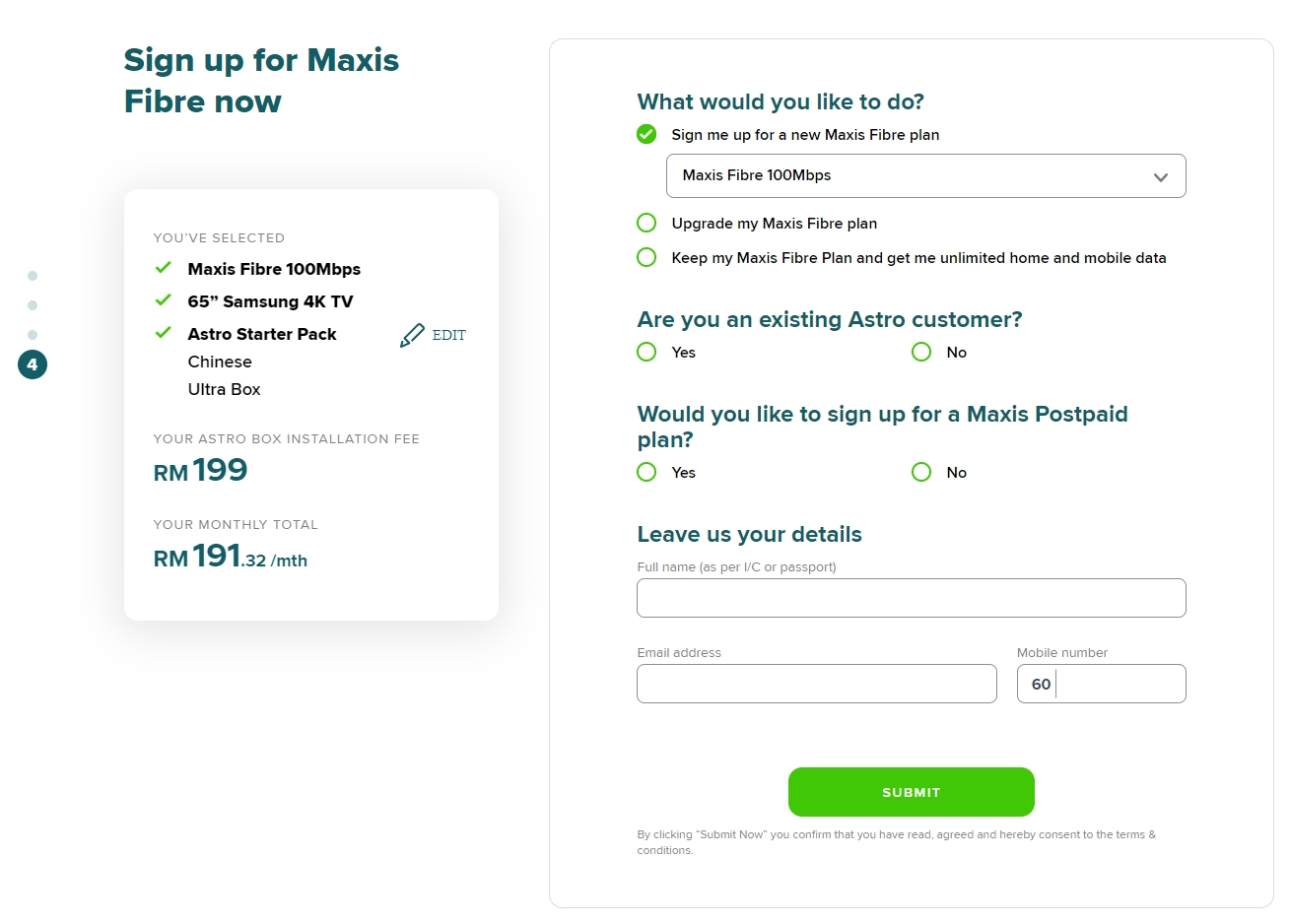Click the checkmark next to 65” Samsung 4K TV
The width and height of the screenshot is (1290, 924).
point(164,300)
